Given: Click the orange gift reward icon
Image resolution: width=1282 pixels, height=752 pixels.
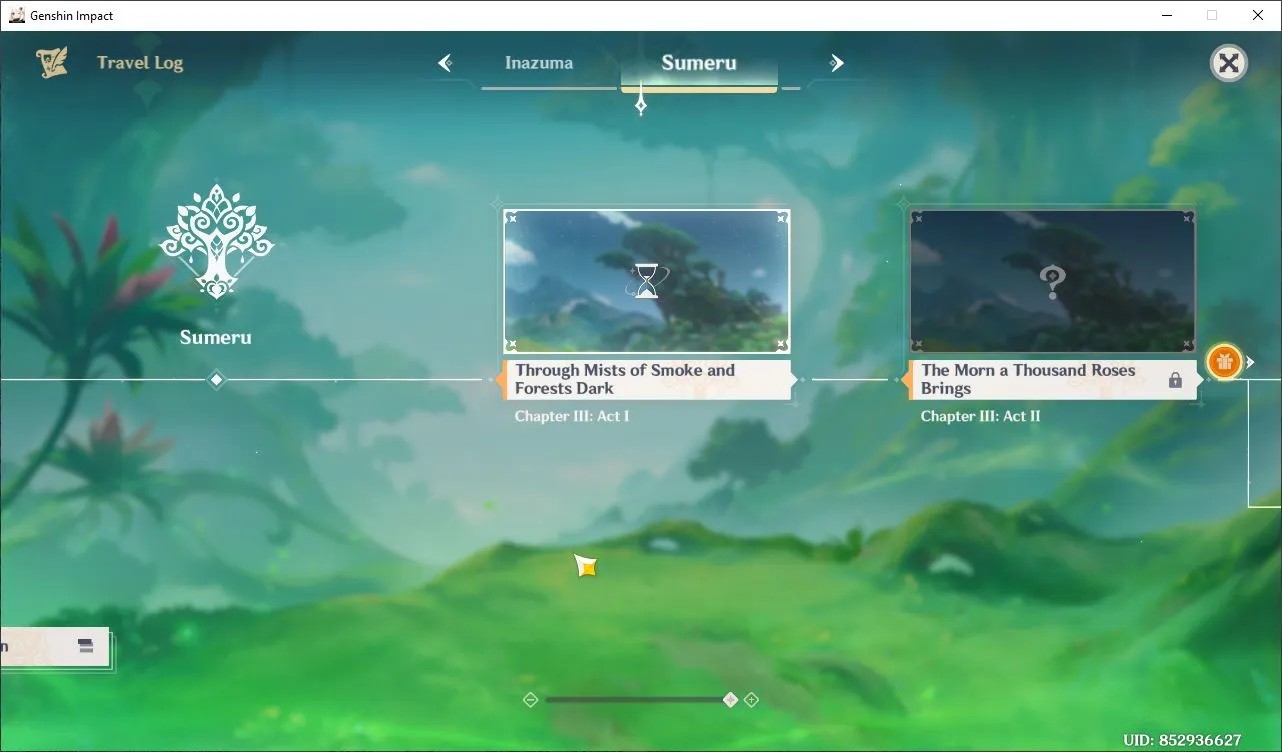Looking at the screenshot, I should pyautogui.click(x=1224, y=362).
